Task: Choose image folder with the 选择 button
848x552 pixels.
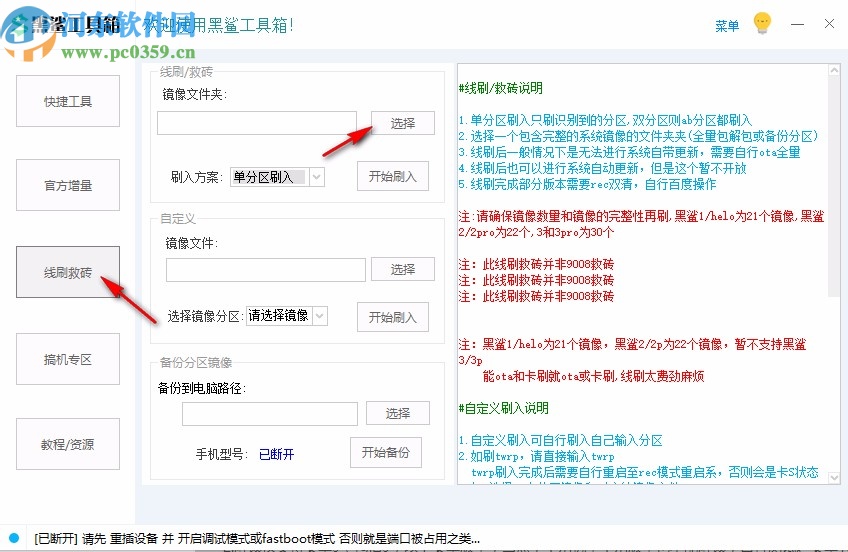Action: click(403, 123)
